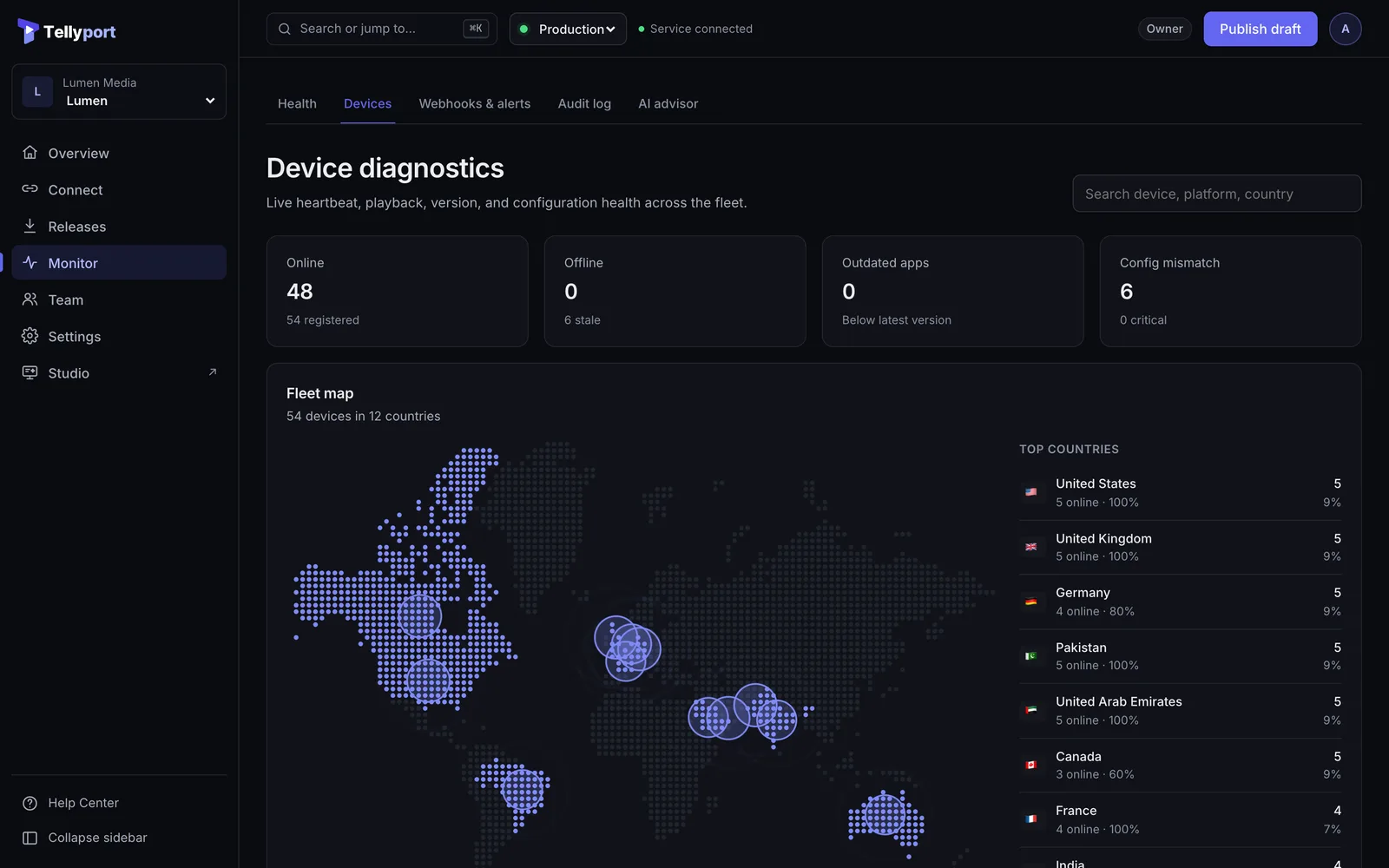Click the Help Center question mark icon
The height and width of the screenshot is (868, 1389).
(30, 803)
